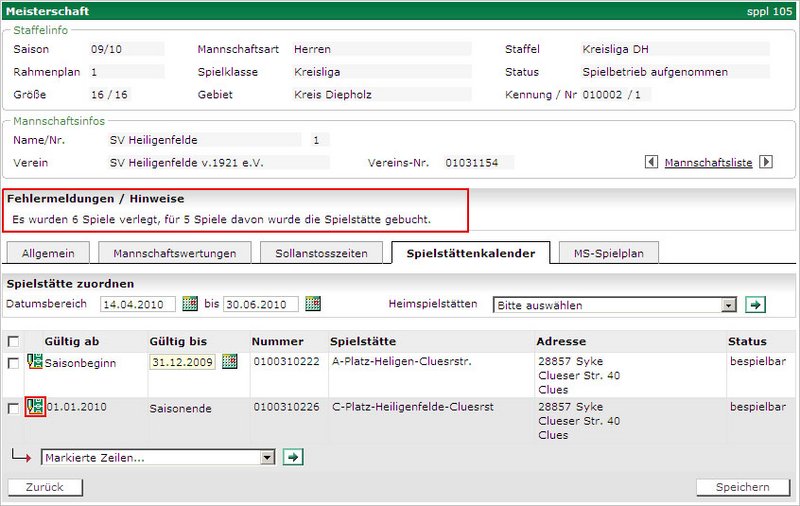Click venue schedule icon in 01.01.2010 row
The image size is (800, 506).
pyautogui.click(x=35, y=407)
